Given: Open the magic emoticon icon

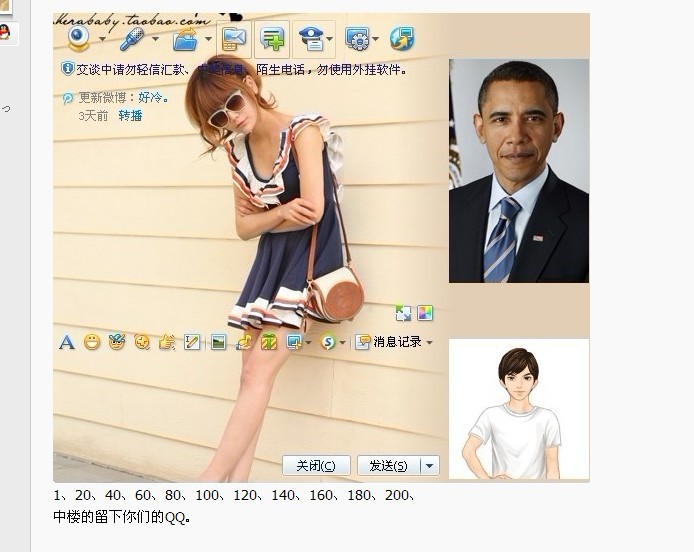Looking at the screenshot, I should click(117, 342).
